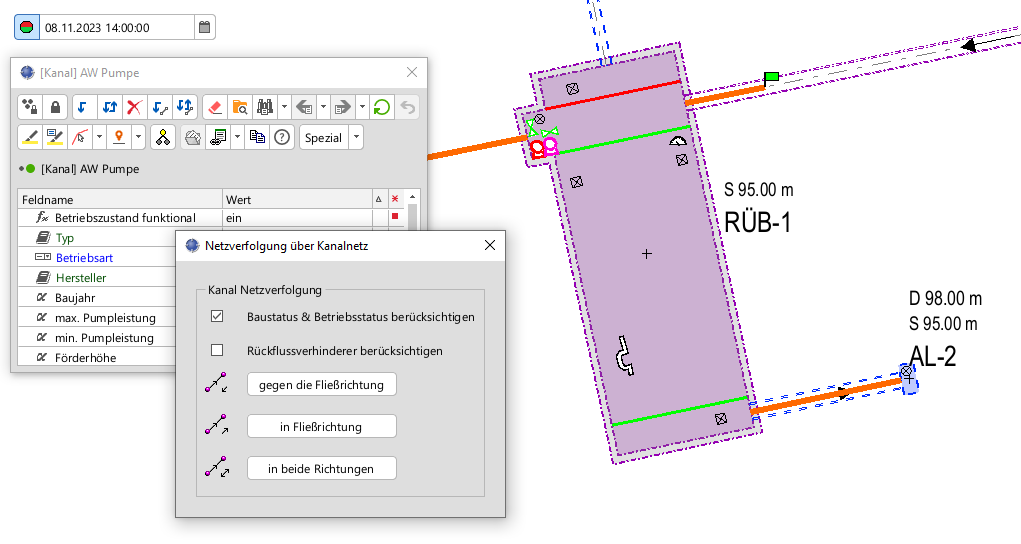Image resolution: width=1021 pixels, height=544 pixels.
Task: Click the RÜB-1 label on map
Action: tap(757, 223)
